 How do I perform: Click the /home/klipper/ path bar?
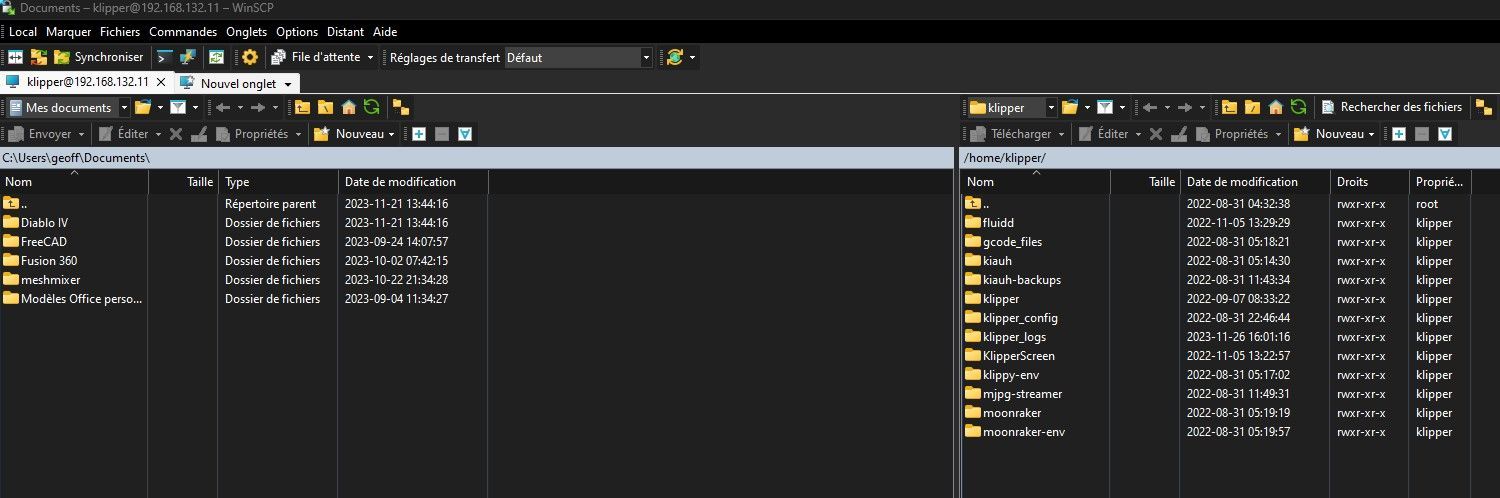pos(1229,158)
